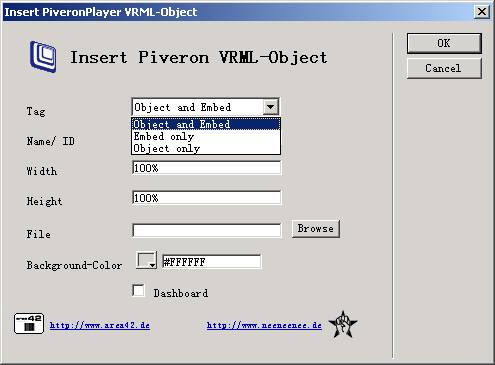Image resolution: width=495 pixels, height=365 pixels.
Task: Click into the Height input field
Action: click(x=206, y=198)
